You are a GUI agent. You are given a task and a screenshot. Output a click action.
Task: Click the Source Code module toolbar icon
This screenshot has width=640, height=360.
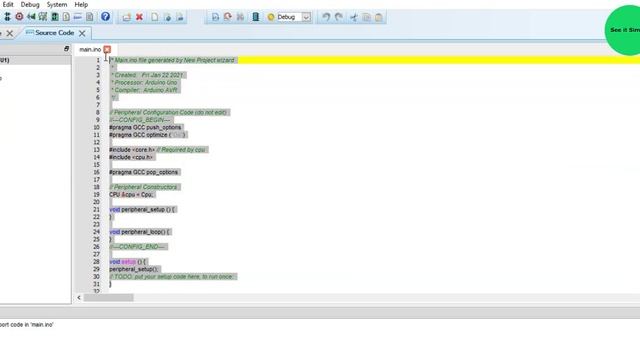pos(78,17)
